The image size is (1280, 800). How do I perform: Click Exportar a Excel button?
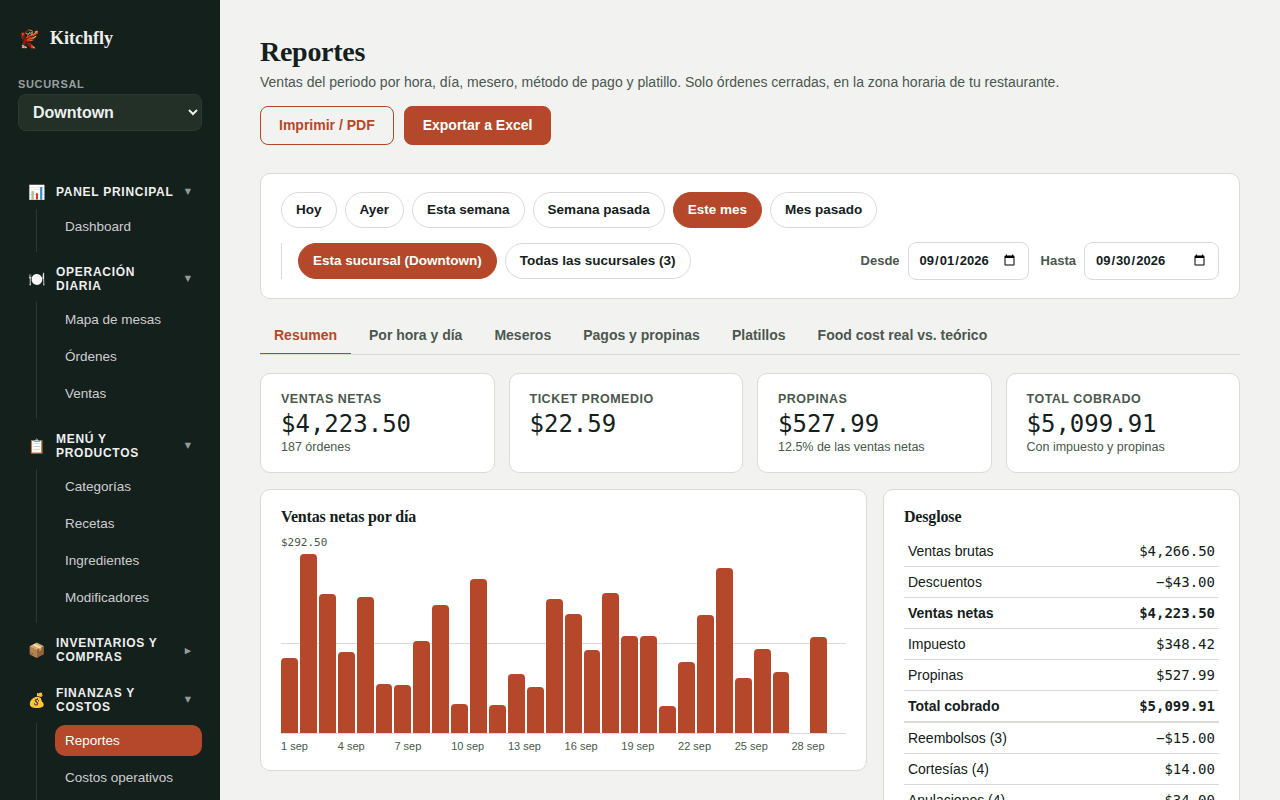pos(477,126)
